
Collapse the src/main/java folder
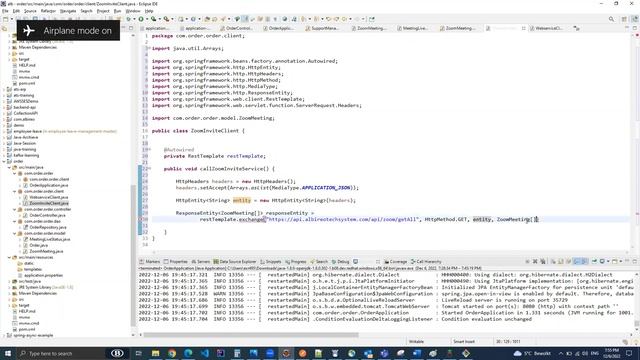pos(9,167)
